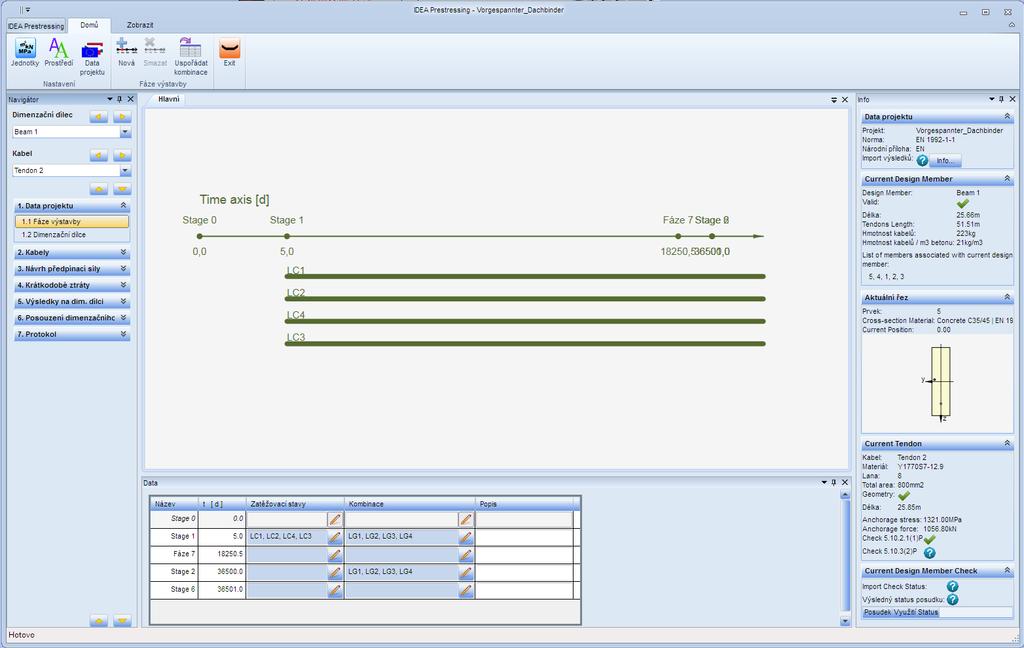Click bottom navigator down arrow button
This screenshot has height=648, width=1024.
coord(122,621)
